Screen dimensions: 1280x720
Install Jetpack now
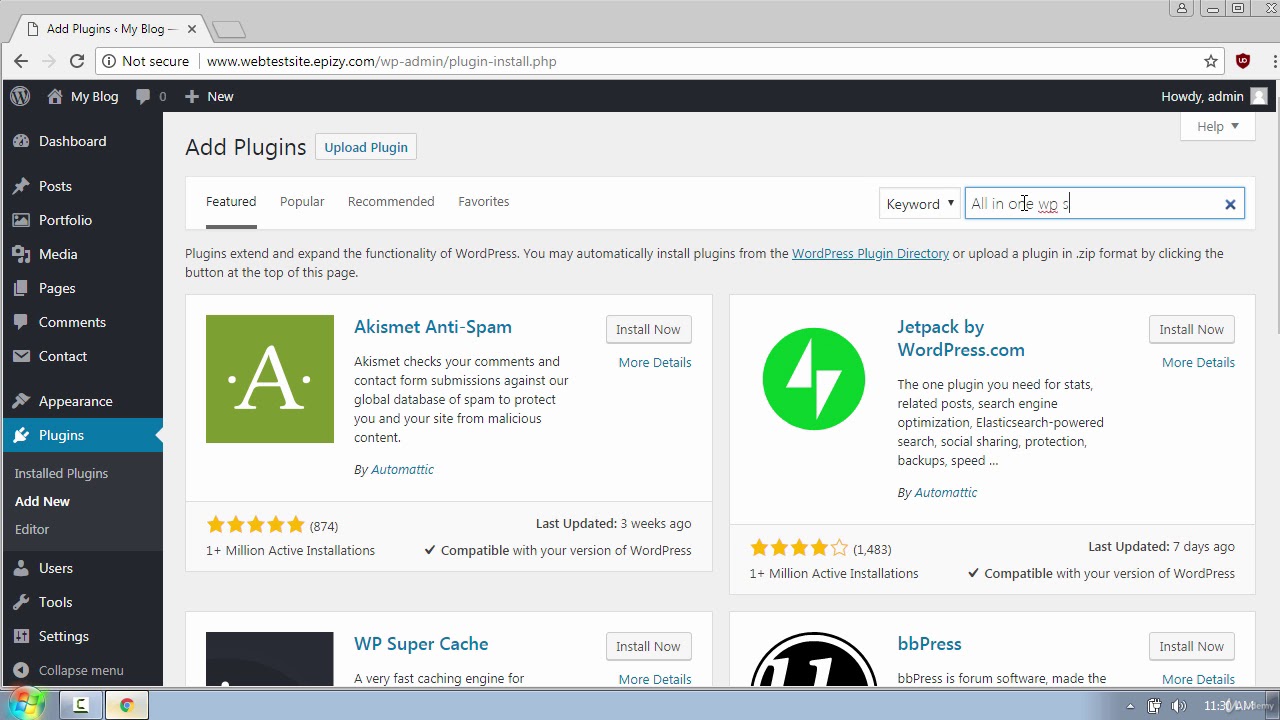(1191, 329)
